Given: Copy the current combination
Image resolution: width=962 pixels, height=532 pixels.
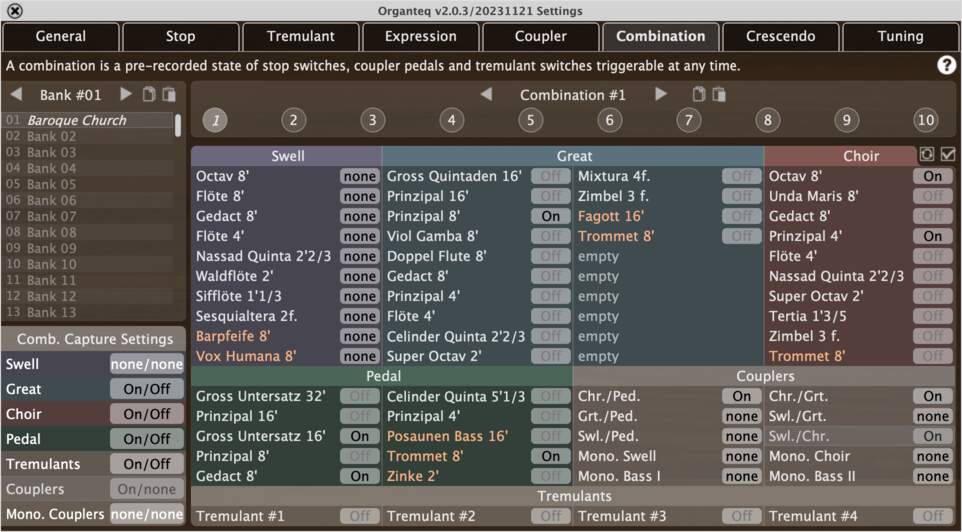Looking at the screenshot, I should [698, 94].
